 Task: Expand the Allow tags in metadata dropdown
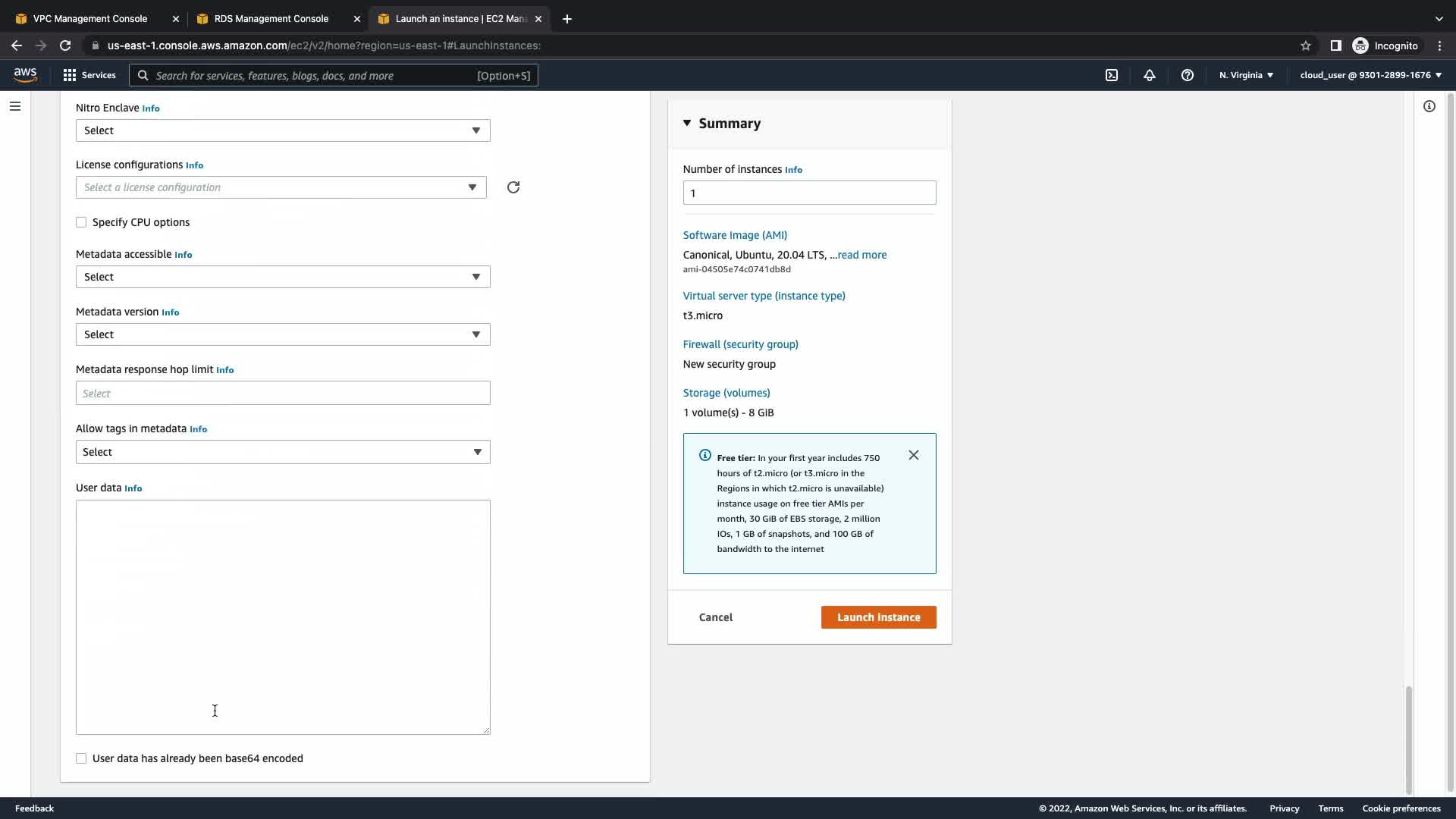tap(282, 452)
